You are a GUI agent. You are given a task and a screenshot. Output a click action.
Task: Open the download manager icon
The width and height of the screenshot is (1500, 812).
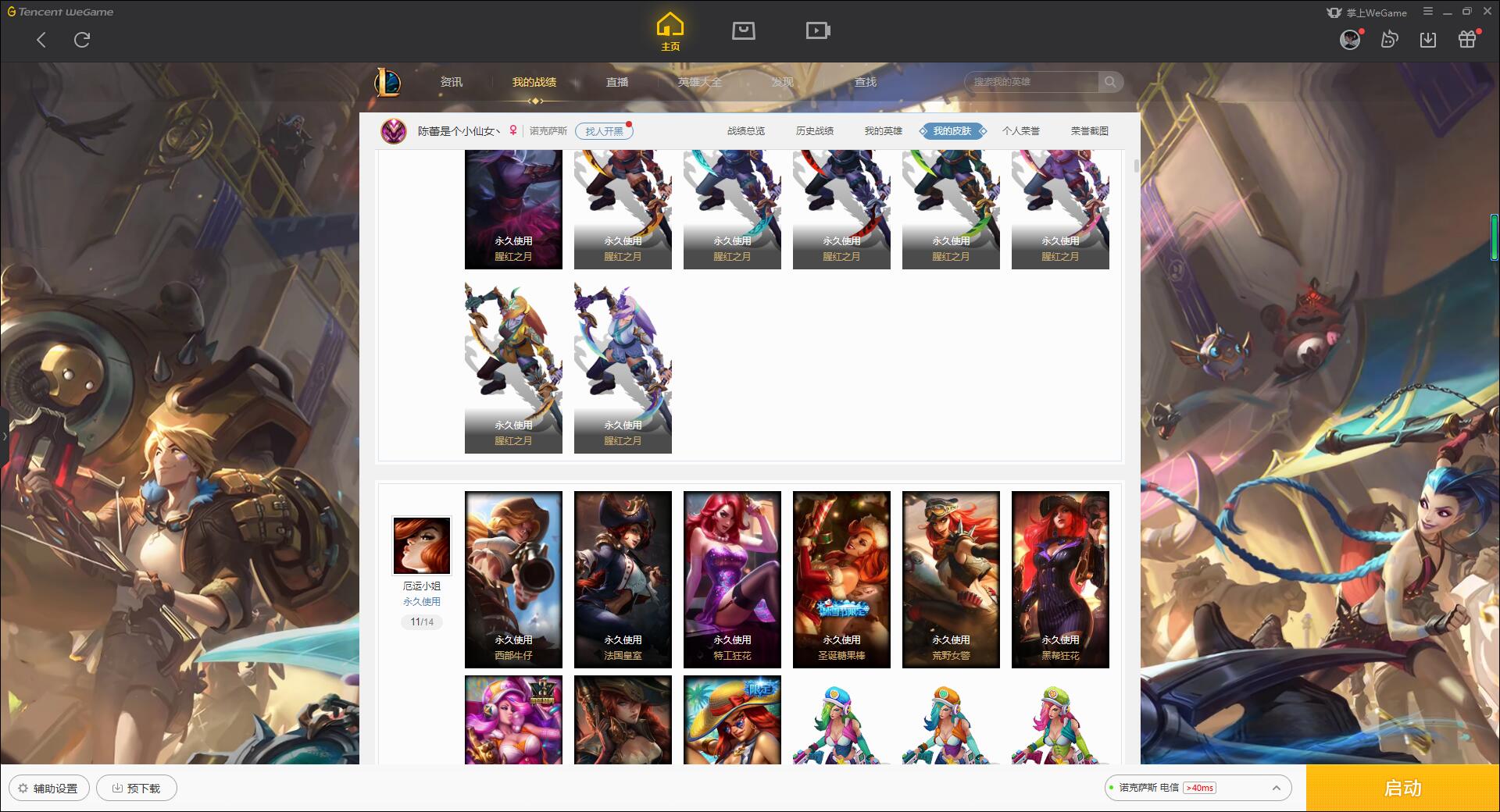[x=1428, y=39]
